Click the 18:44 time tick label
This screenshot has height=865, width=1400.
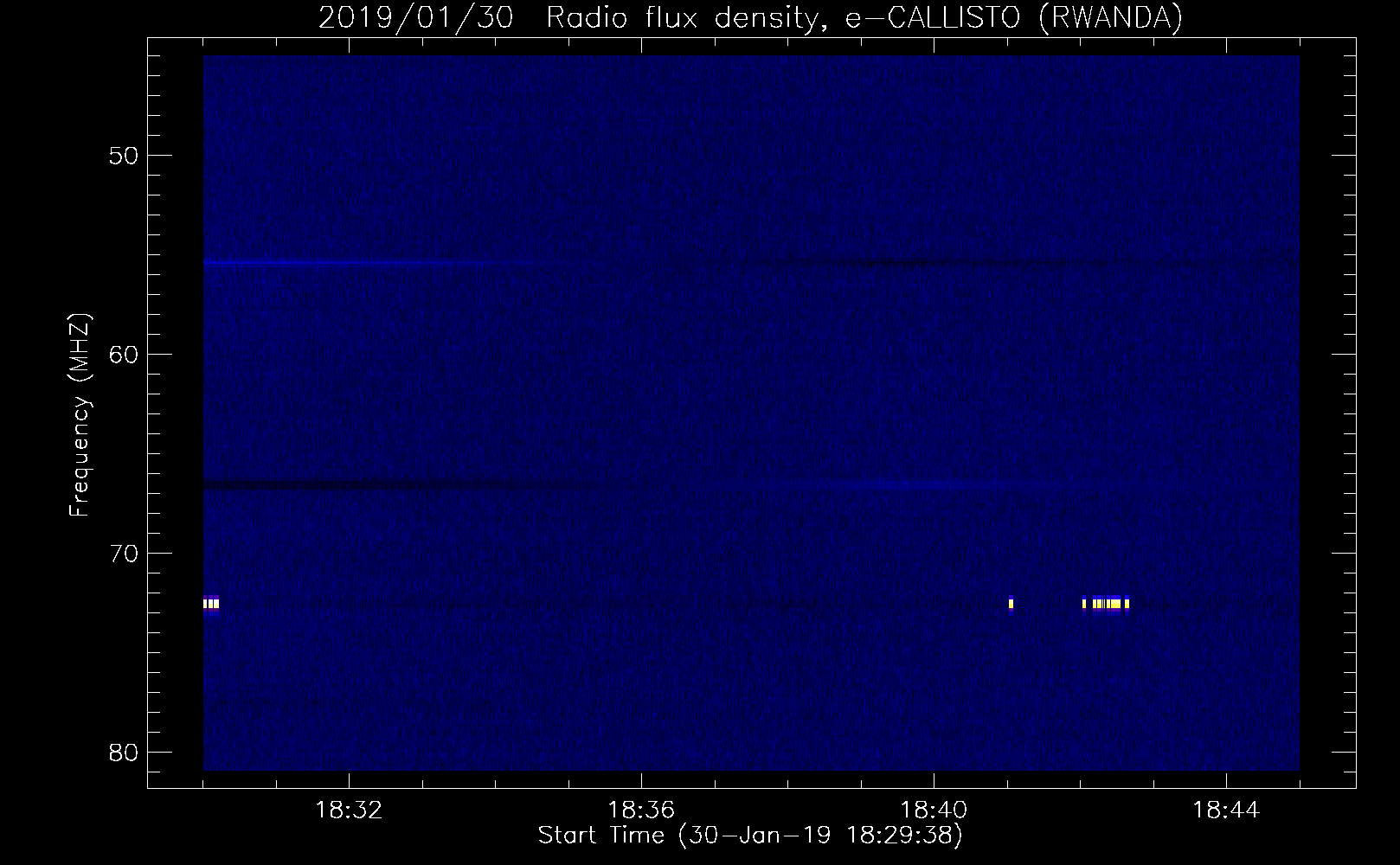pos(1226,811)
